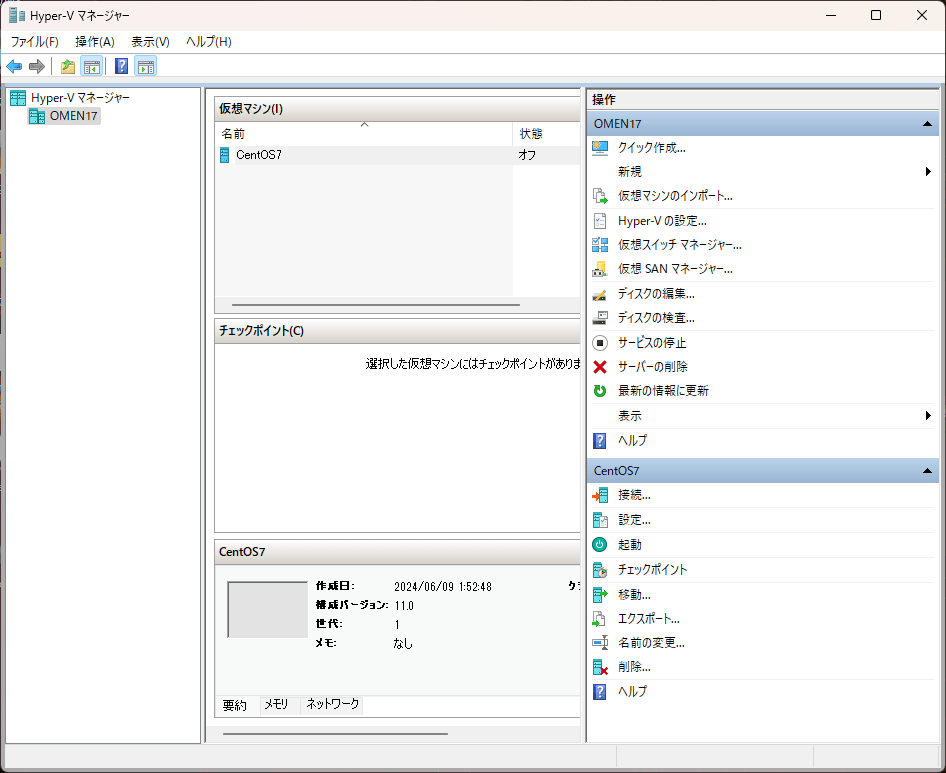Click the 仮想 SAN マネージャー icon
Viewport: 946px width, 773px height.
pos(600,269)
